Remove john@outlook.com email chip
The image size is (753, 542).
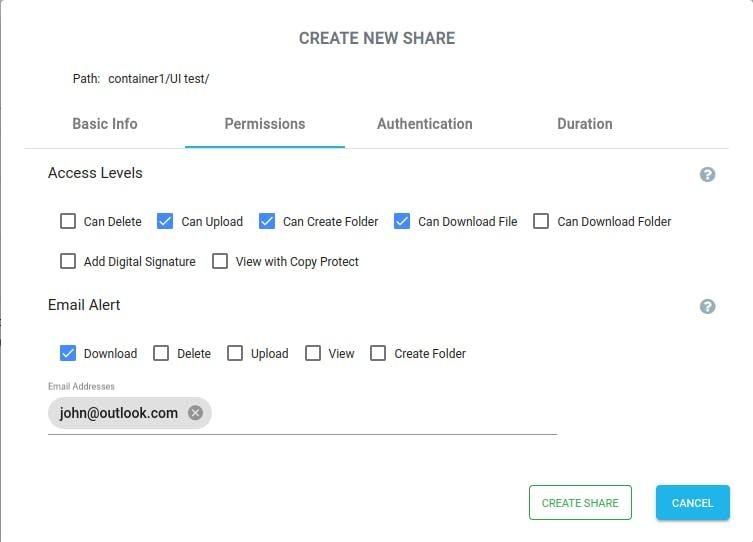pyautogui.click(x=195, y=413)
